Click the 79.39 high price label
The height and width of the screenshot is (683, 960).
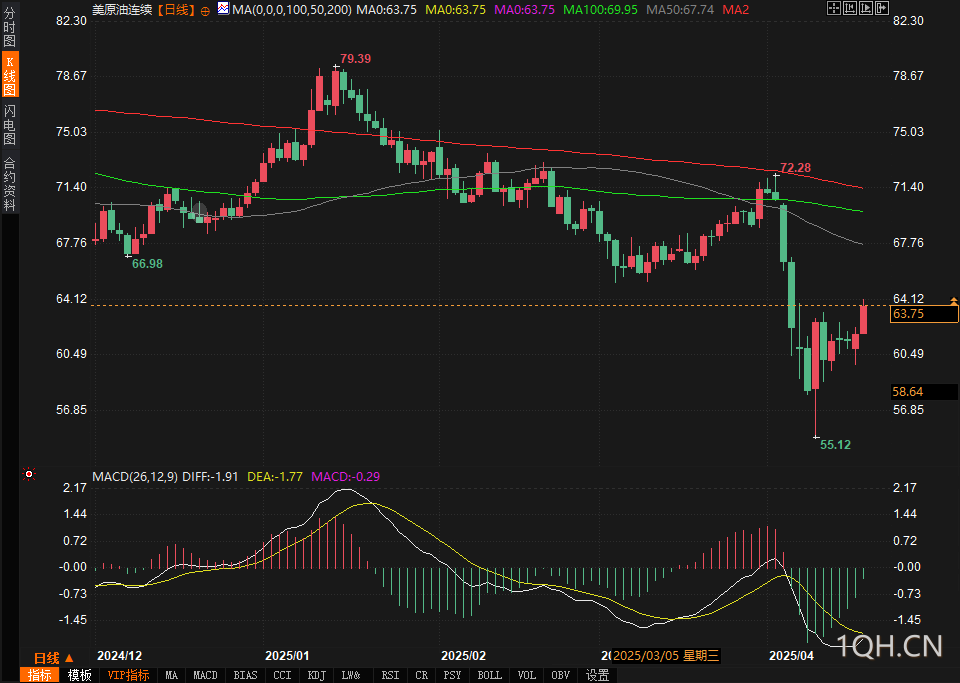pos(355,59)
